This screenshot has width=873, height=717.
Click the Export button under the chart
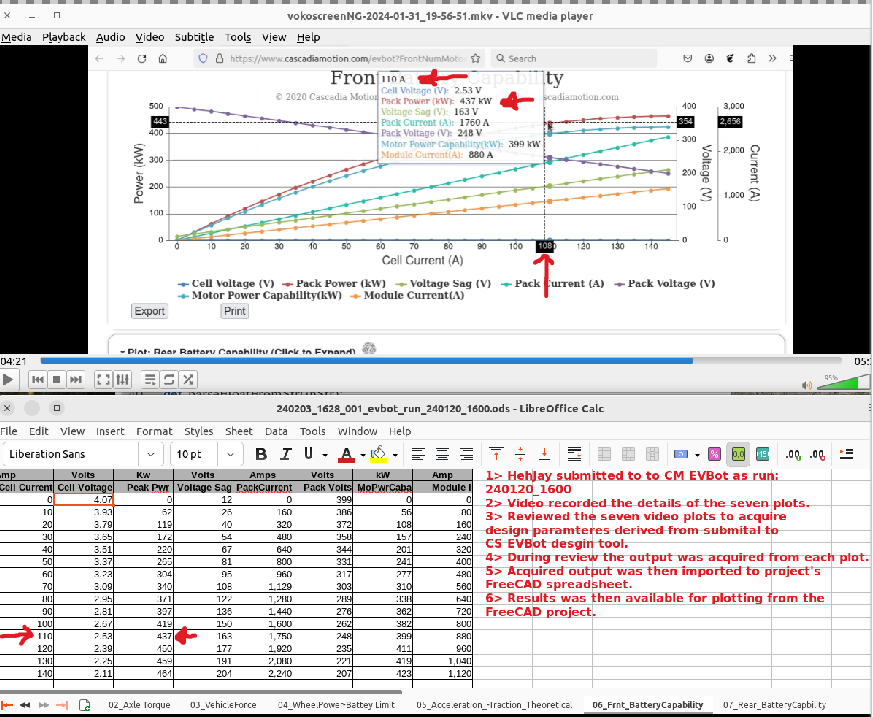[x=149, y=311]
